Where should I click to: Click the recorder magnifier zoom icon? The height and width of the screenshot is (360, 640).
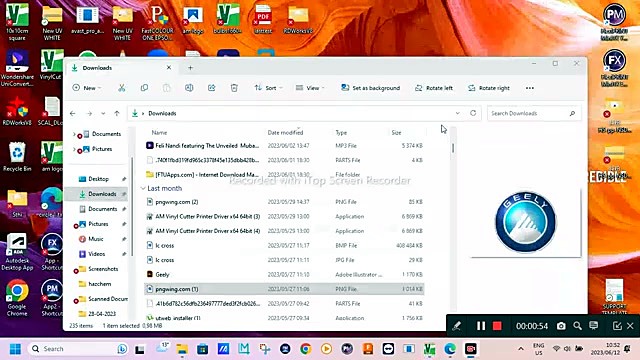[x=577, y=326]
